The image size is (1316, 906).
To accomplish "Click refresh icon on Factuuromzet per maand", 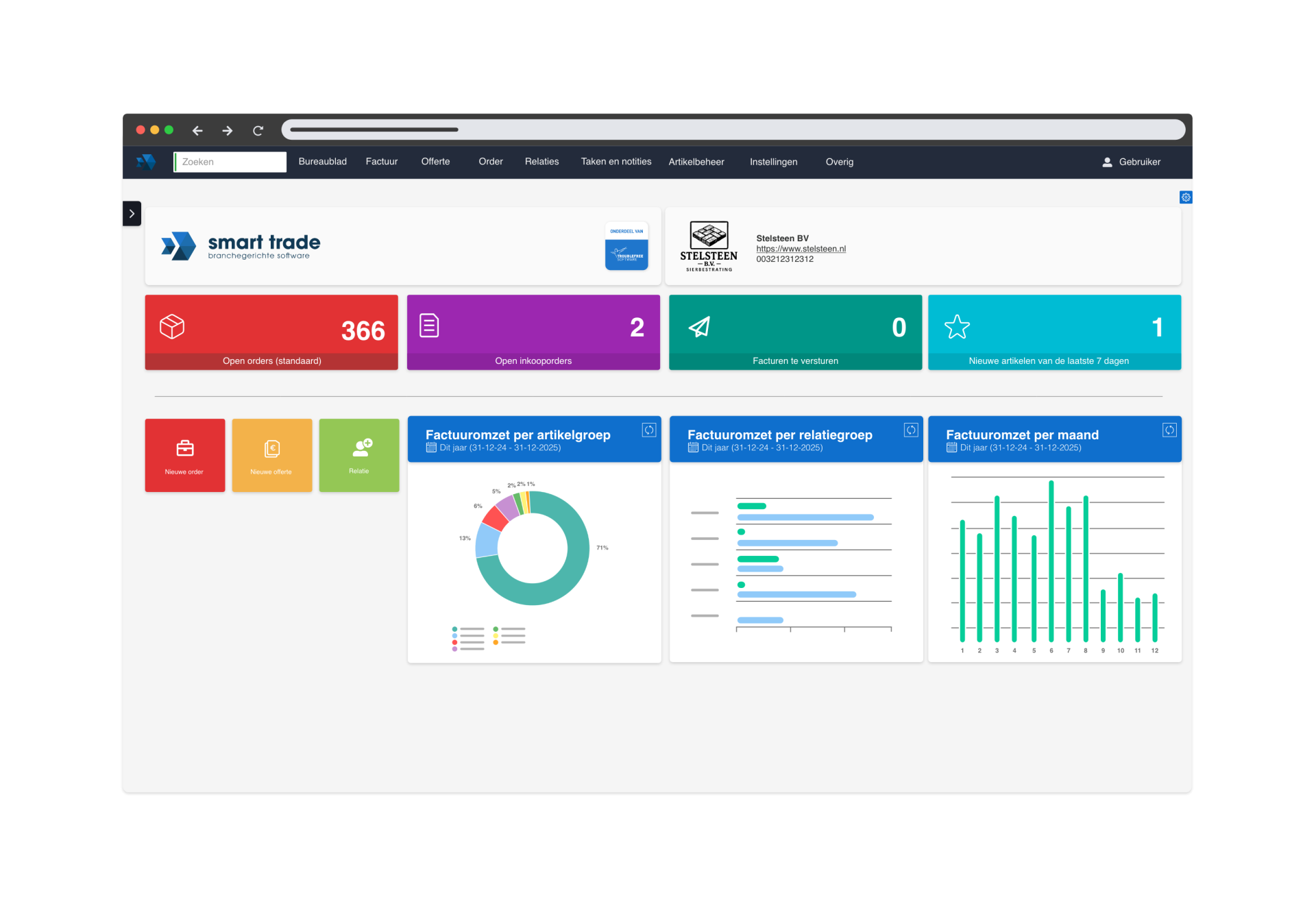I will pyautogui.click(x=1169, y=430).
